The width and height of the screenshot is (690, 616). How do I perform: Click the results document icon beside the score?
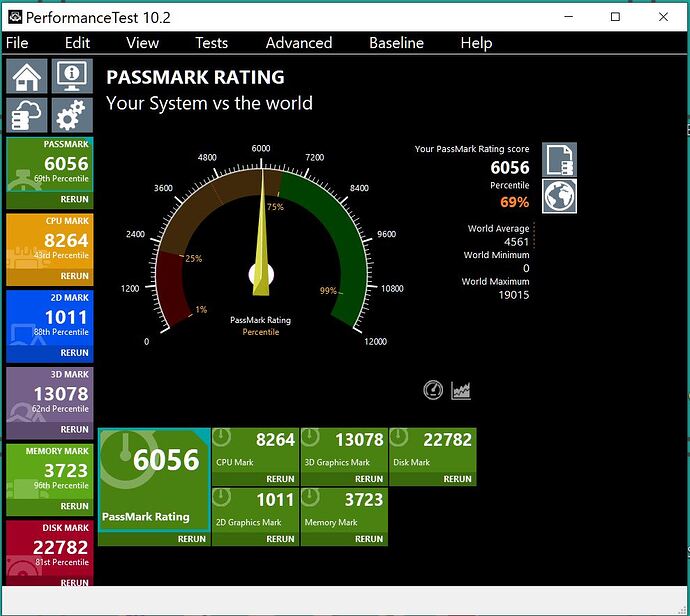[559, 160]
